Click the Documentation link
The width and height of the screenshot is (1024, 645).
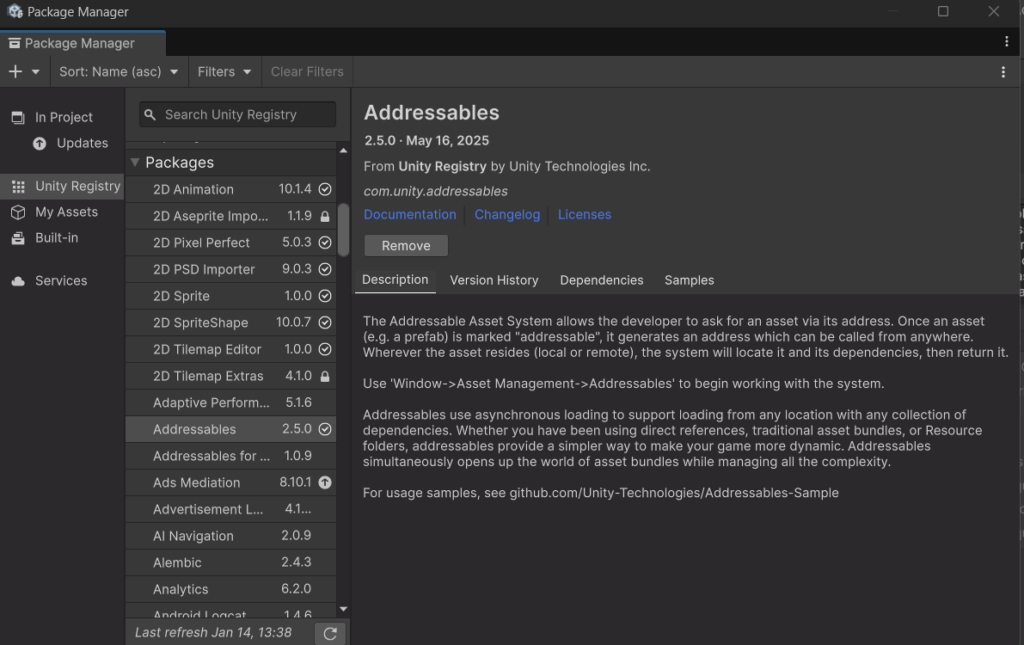(410, 214)
